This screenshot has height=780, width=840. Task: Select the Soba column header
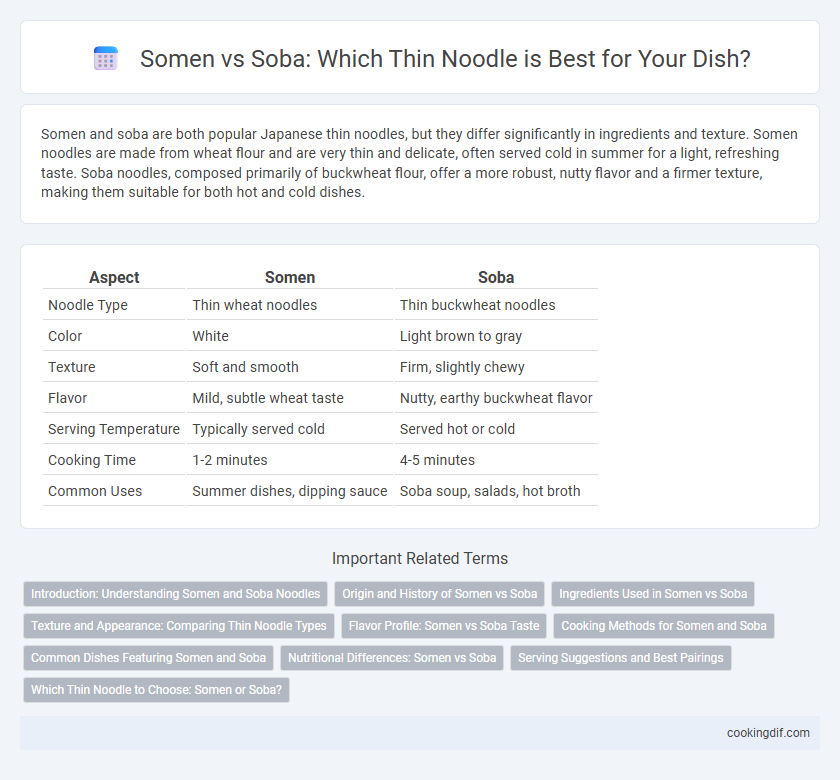click(496, 277)
